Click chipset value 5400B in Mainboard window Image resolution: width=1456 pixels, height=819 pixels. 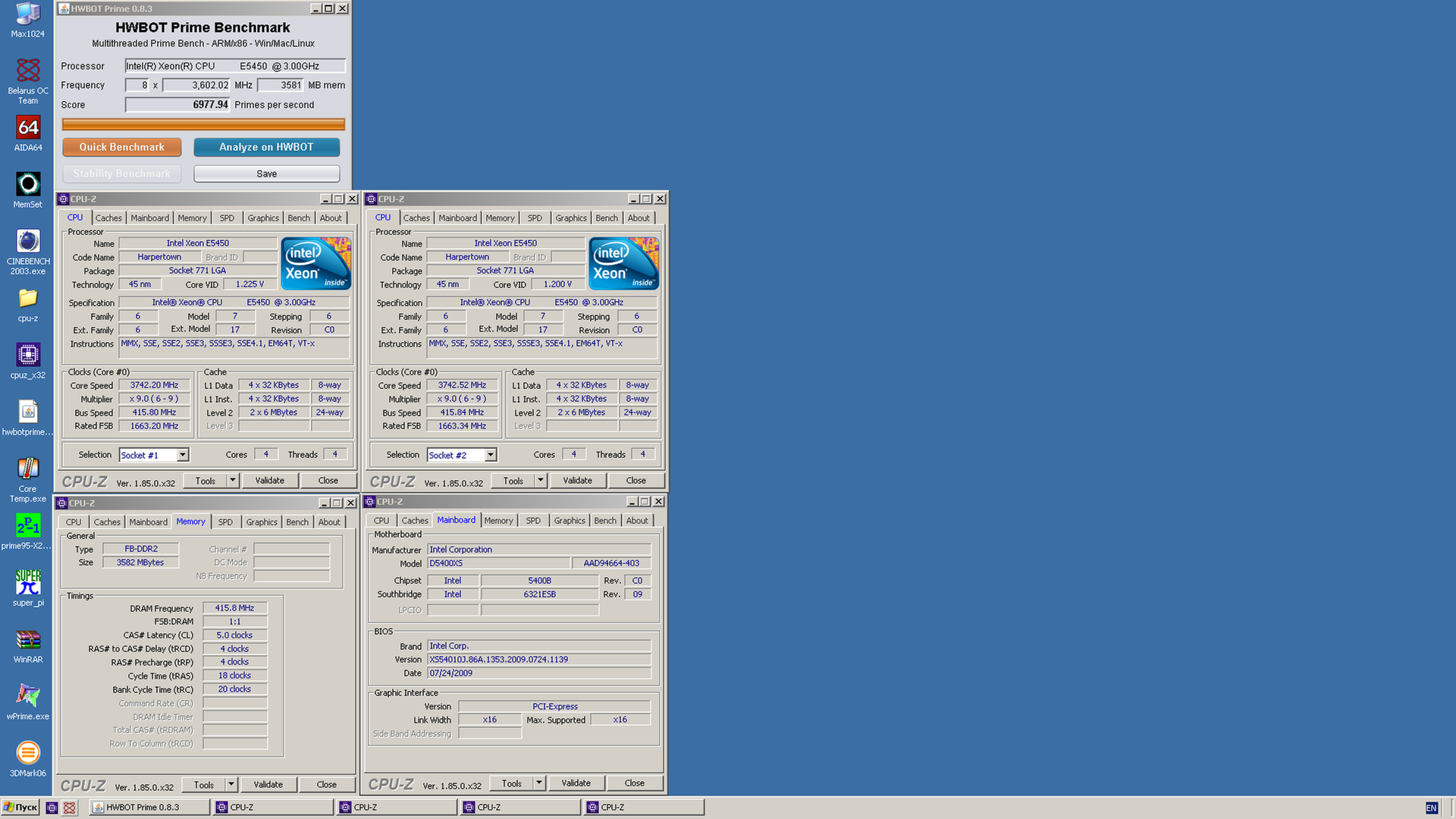tap(540, 581)
